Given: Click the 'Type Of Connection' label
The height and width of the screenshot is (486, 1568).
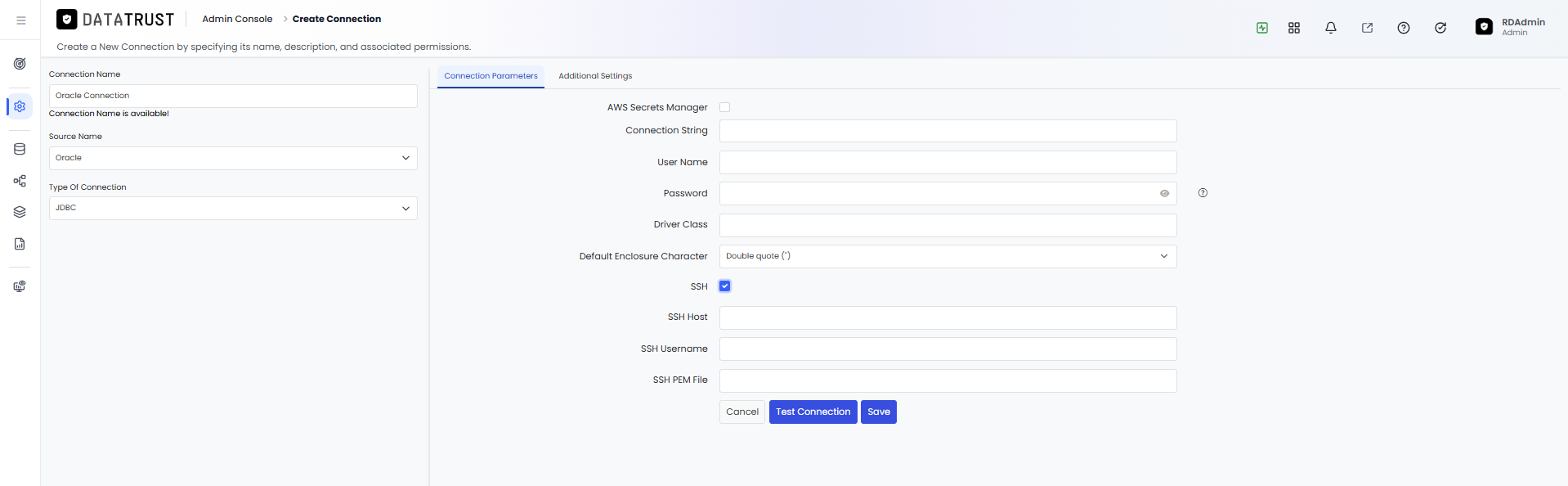Looking at the screenshot, I should pos(87,187).
